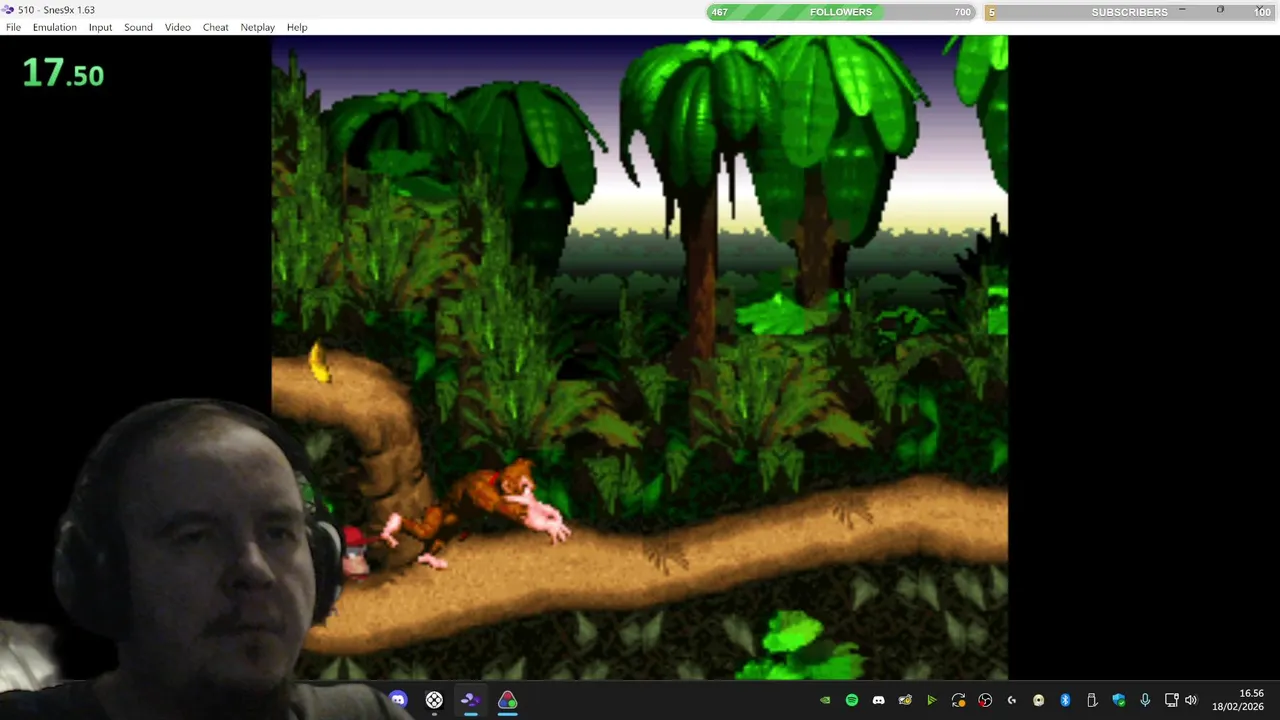
Task: Open the File menu
Action: (x=13, y=27)
